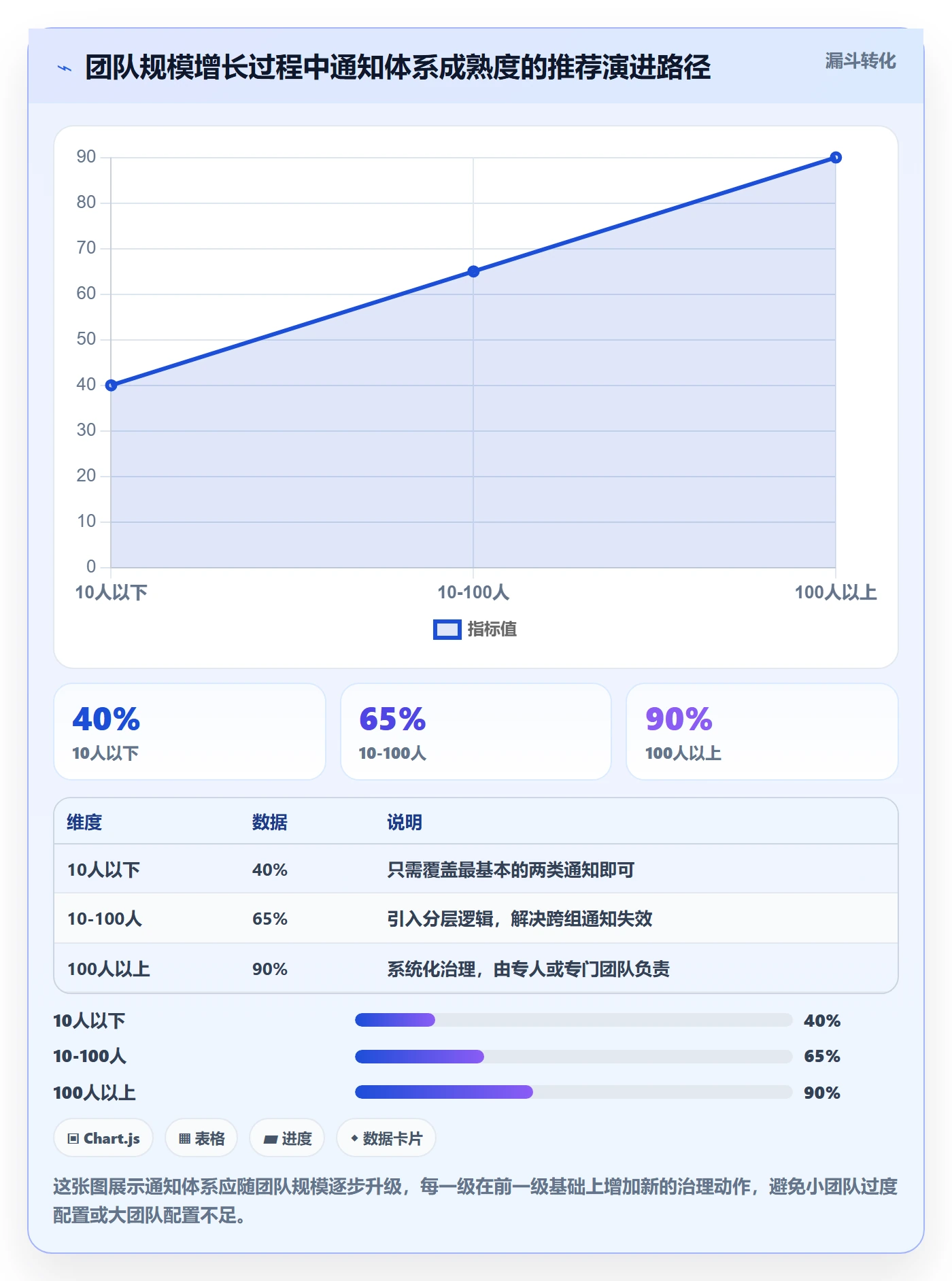Click the 表格 grid icon
Viewport: 952px width, 1281px height.
(x=184, y=1139)
